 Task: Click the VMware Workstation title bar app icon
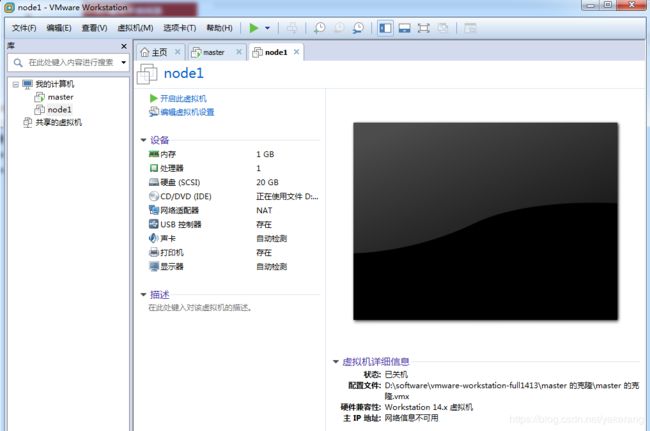pos(9,7)
